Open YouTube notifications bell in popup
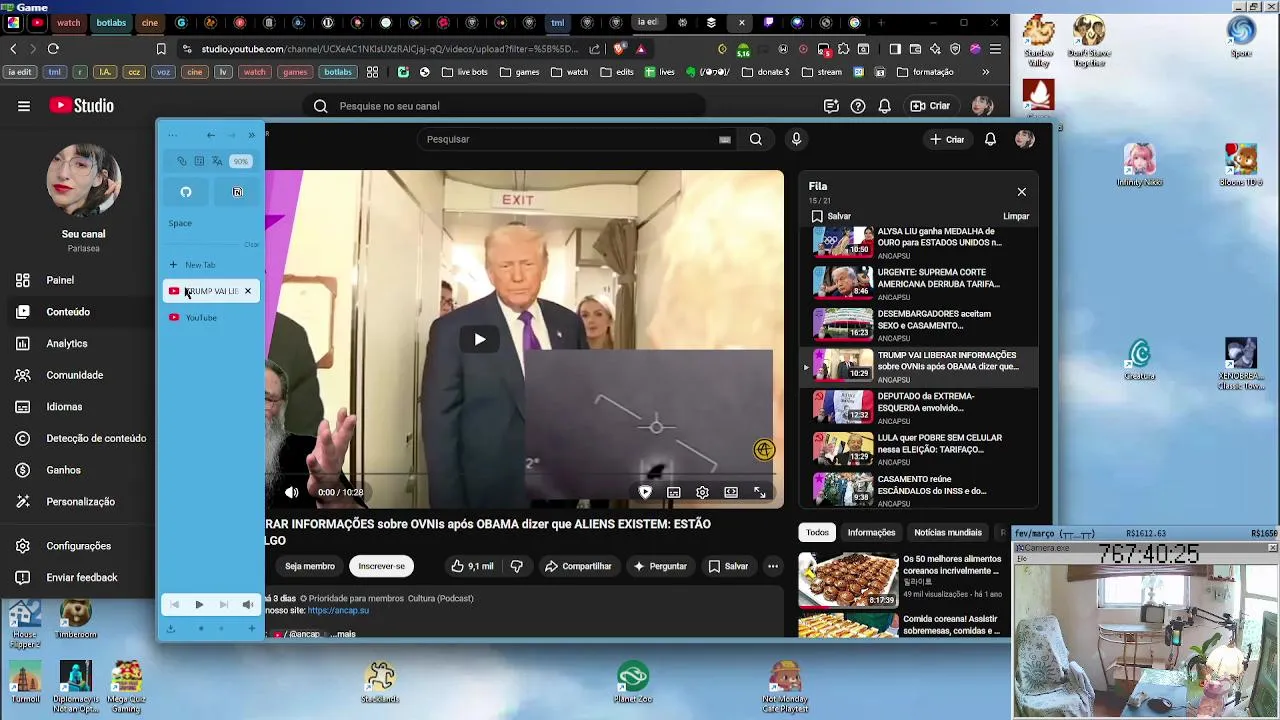The width and height of the screenshot is (1280, 720). click(990, 139)
